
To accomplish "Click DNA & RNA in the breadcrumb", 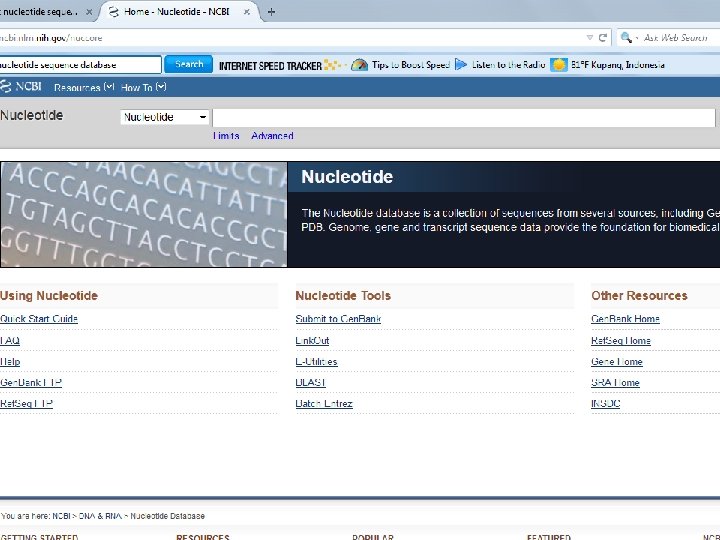I will point(100,516).
